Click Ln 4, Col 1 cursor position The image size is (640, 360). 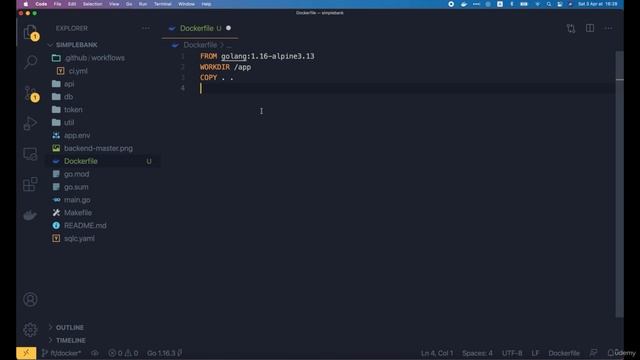437,353
